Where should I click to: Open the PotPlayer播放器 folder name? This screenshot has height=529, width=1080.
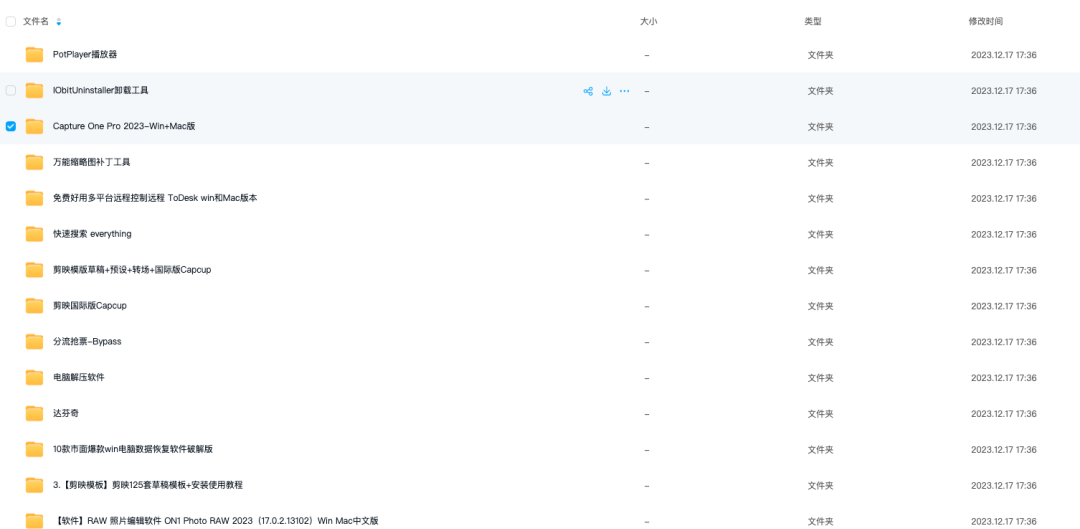coord(85,54)
